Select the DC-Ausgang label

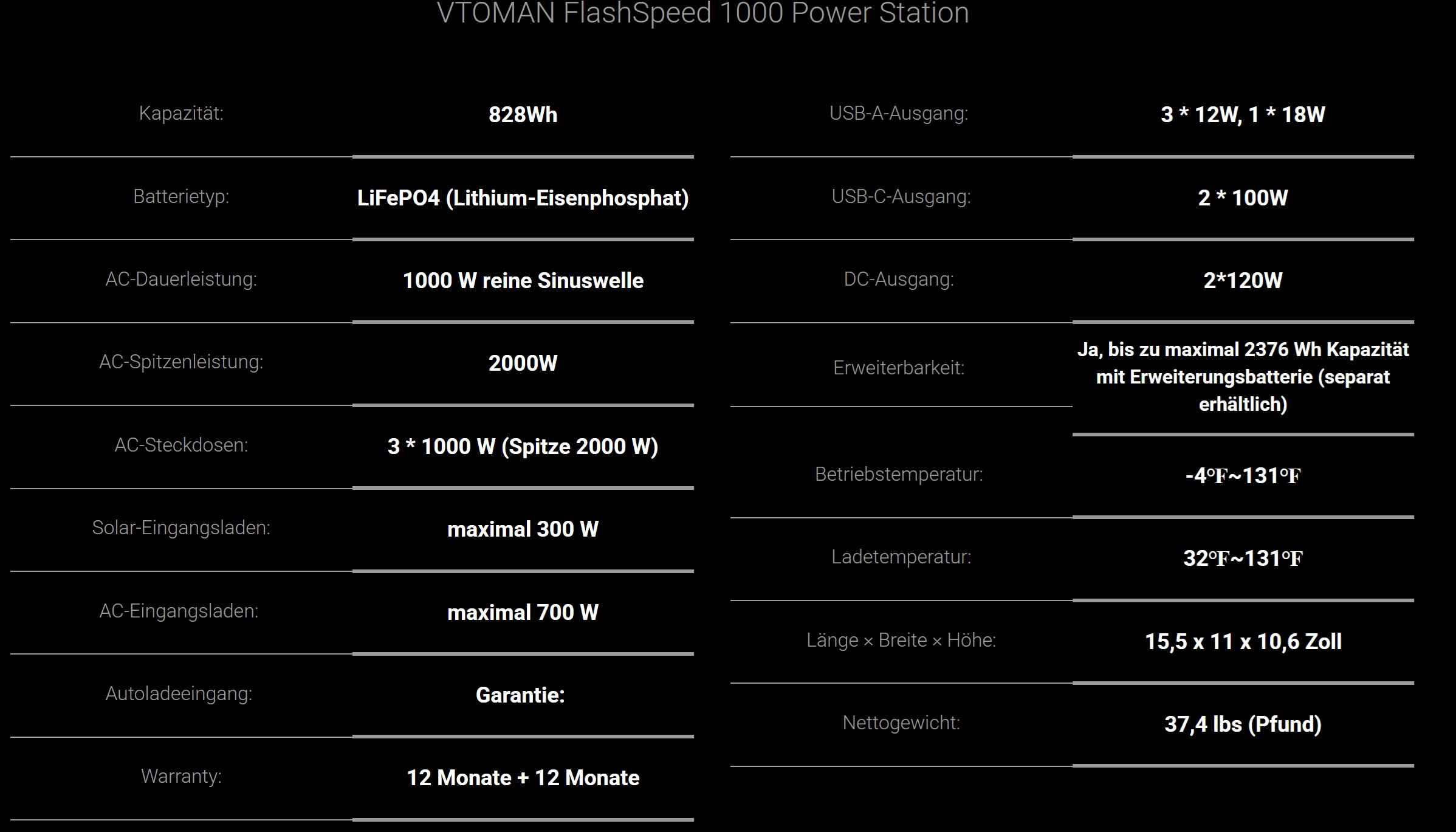click(x=899, y=279)
